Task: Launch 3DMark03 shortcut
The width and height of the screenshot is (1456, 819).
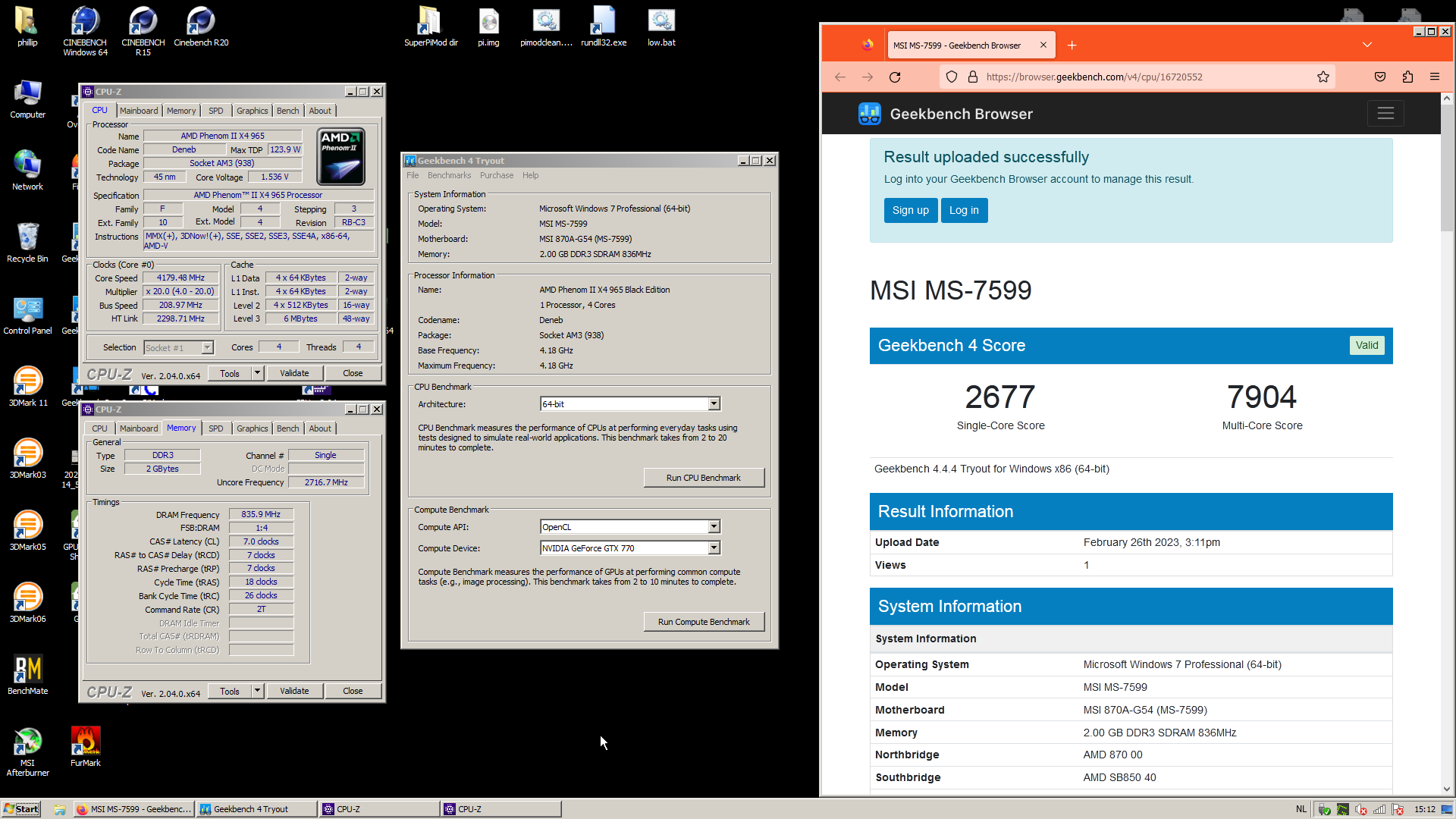Action: tap(27, 459)
